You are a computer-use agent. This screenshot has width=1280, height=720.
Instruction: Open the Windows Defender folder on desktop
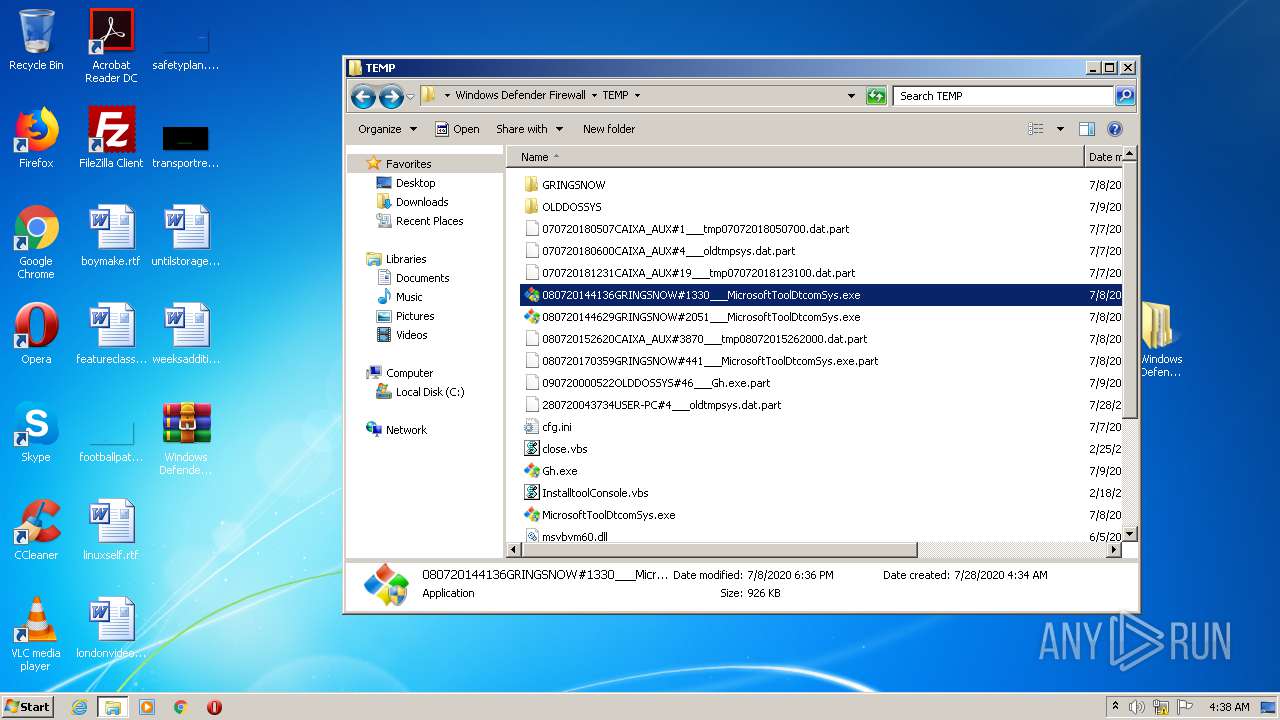(1160, 340)
